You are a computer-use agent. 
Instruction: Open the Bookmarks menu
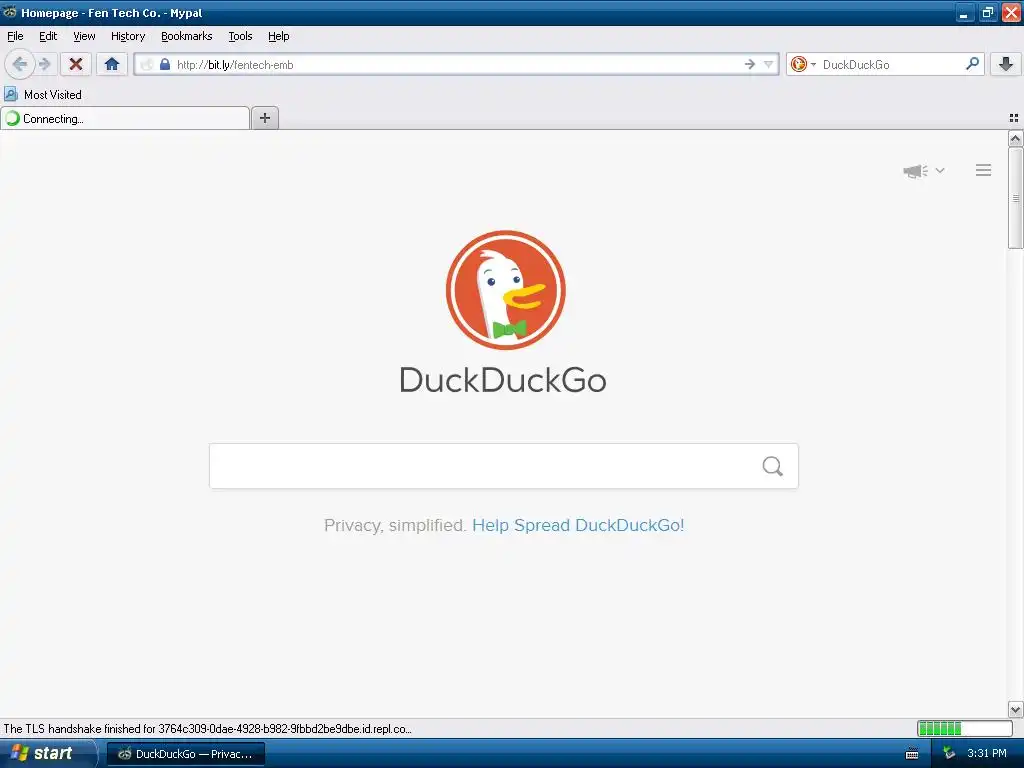point(187,36)
